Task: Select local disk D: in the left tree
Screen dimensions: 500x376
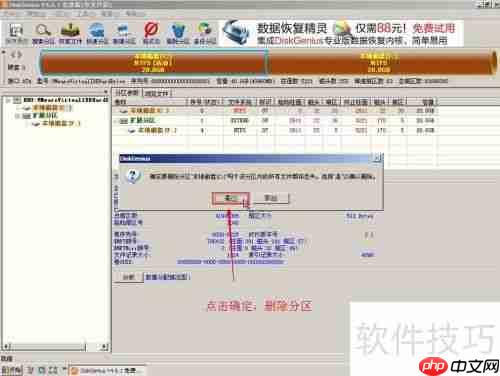Action: pos(61,124)
